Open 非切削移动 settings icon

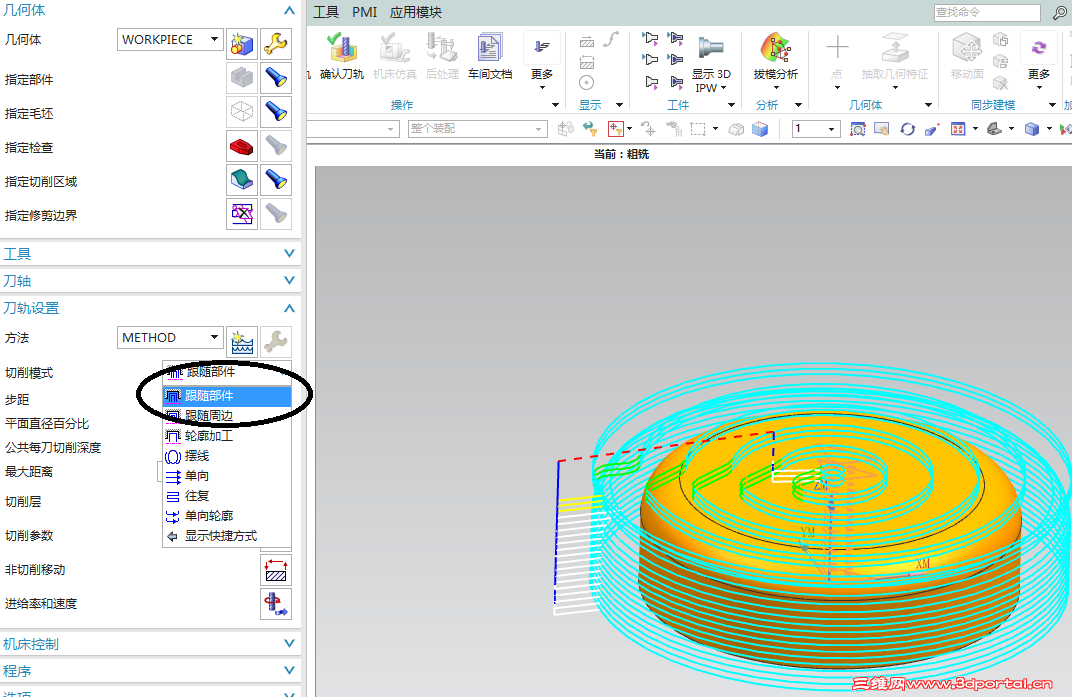pos(276,570)
